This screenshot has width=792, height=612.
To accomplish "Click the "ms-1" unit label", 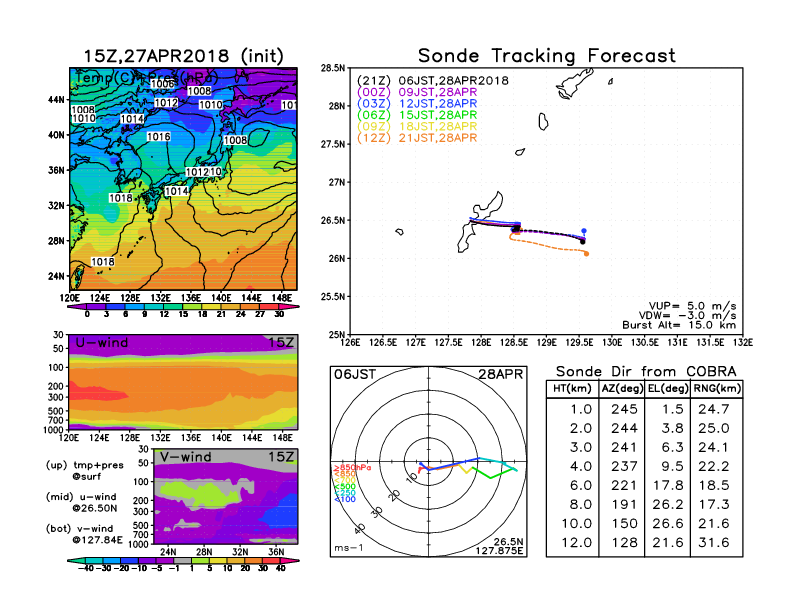I will click(349, 548).
